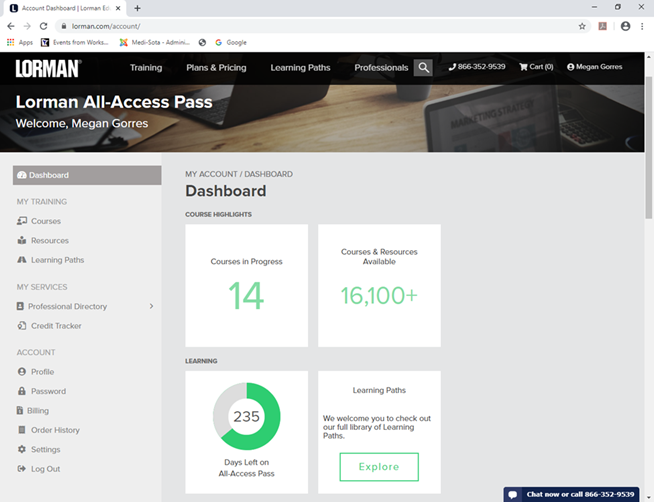
Task: Click the Learning Paths road icon in sidebar
Action: pos(22,260)
